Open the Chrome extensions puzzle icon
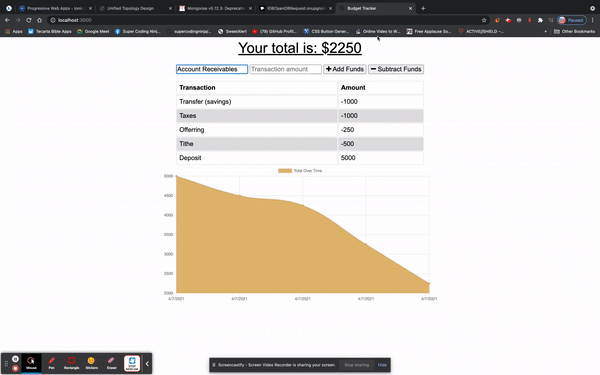 point(540,20)
